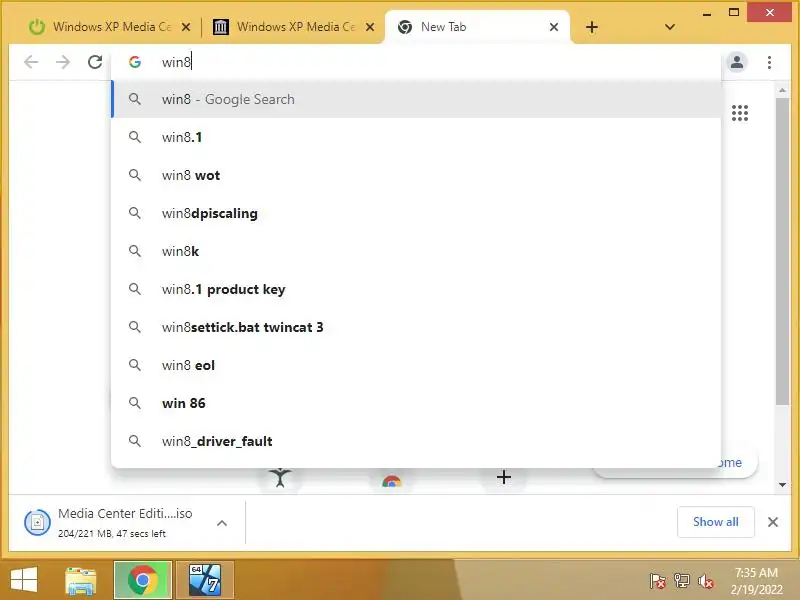This screenshot has width=800, height=600.
Task: Click the network tray icon
Action: (x=681, y=581)
